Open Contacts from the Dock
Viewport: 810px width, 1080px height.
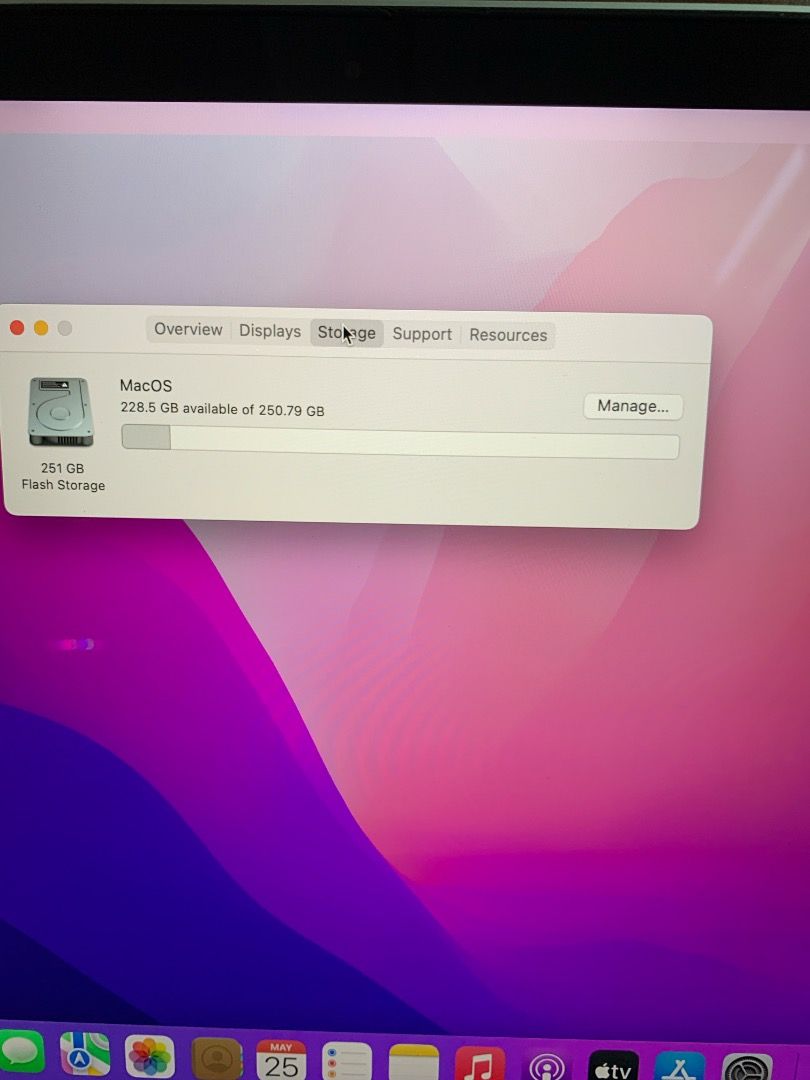pos(216,1058)
